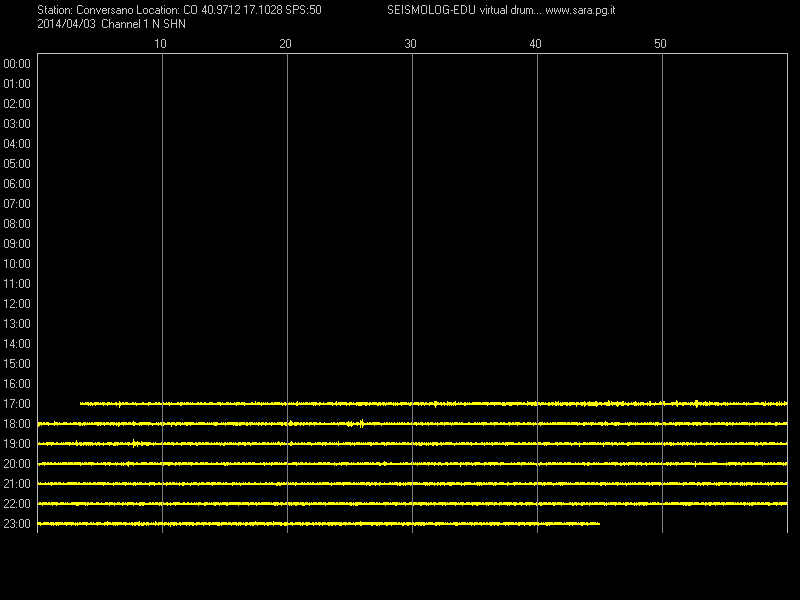Click the www.sara.pg.it web address
This screenshot has height=600, width=800.
coord(580,10)
